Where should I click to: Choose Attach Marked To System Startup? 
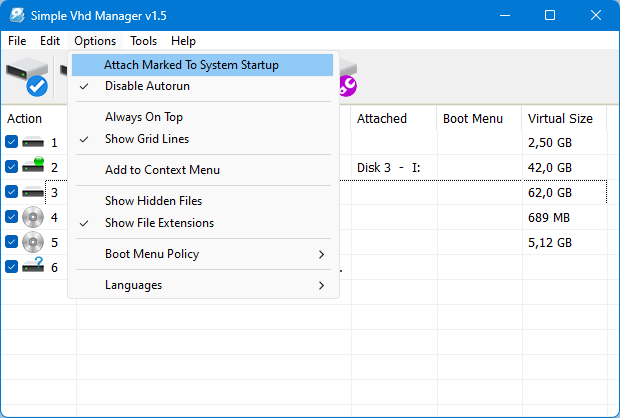191,65
